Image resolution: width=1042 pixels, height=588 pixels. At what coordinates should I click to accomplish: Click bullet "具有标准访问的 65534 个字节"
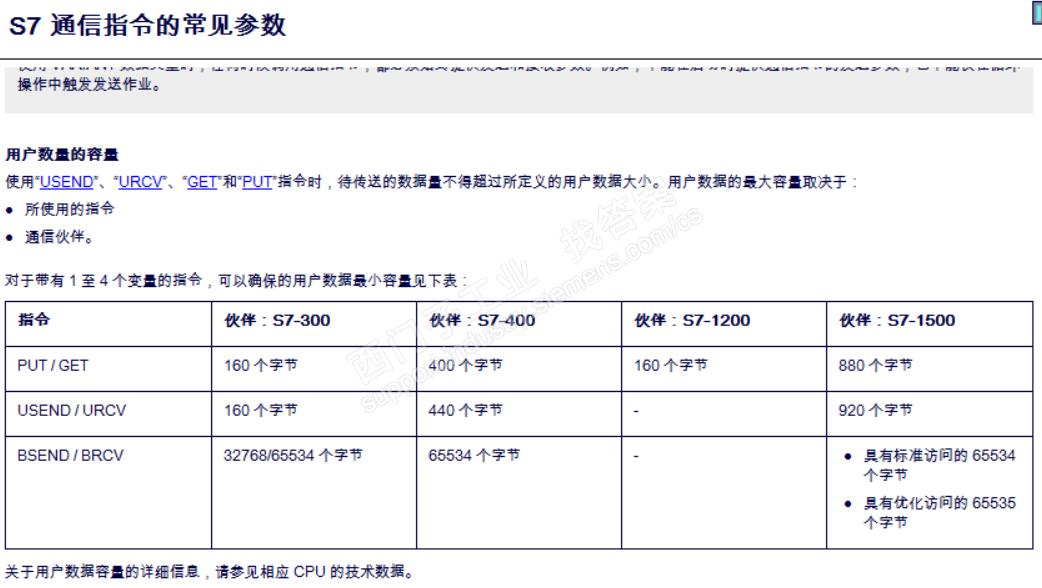(x=939, y=465)
